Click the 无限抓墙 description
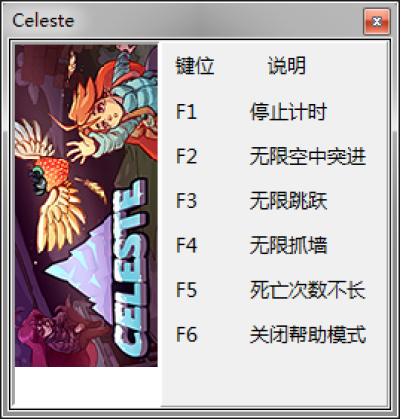This screenshot has width=400, height=419. point(288,245)
